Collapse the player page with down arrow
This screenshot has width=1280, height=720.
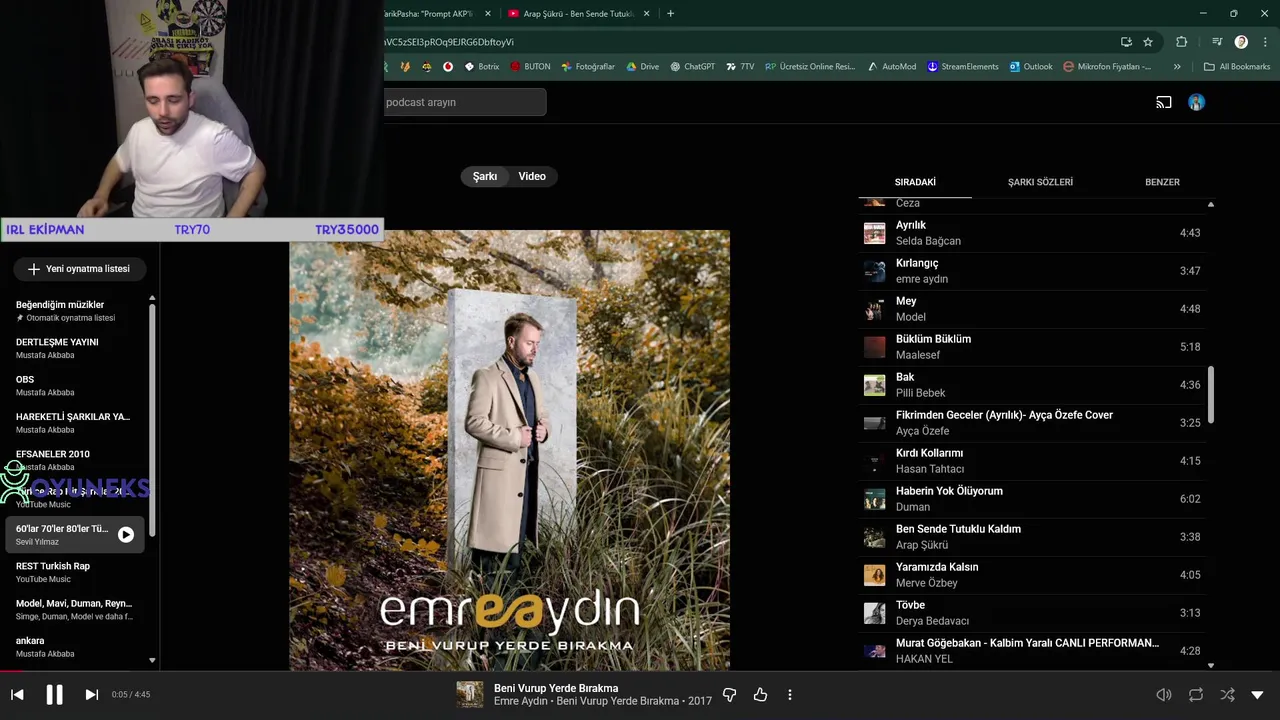[1257, 694]
